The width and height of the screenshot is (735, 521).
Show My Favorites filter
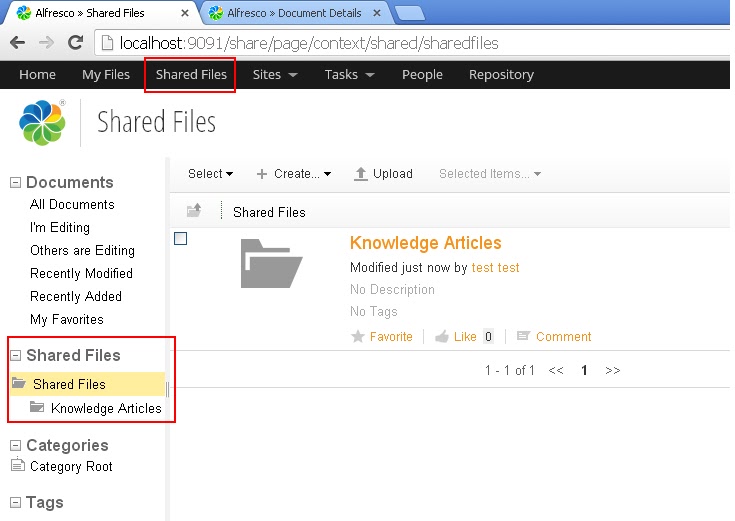click(x=67, y=319)
